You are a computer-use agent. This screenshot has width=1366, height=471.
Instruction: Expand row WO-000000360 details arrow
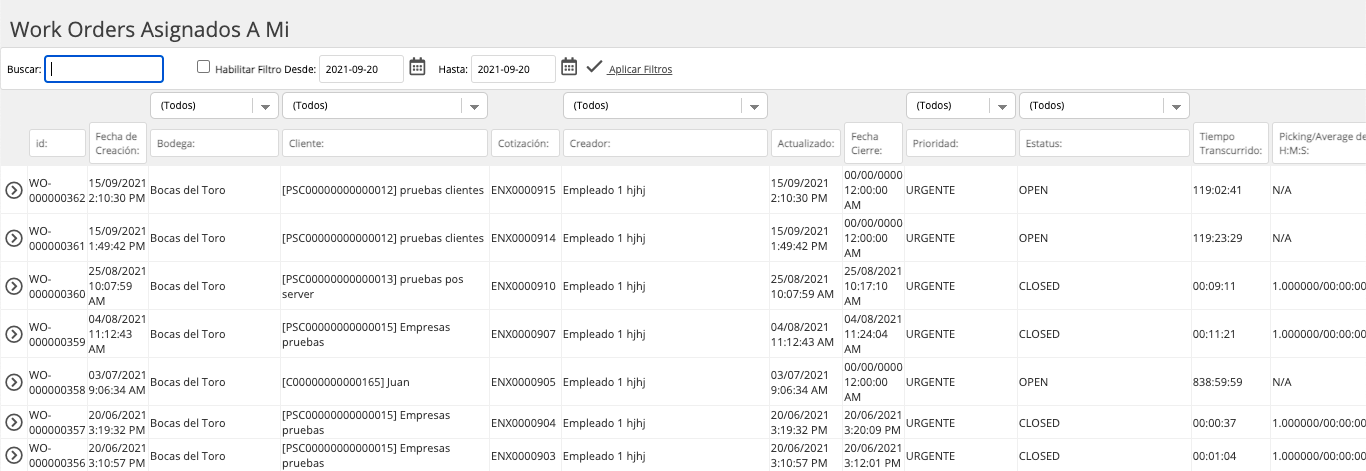[x=14, y=286]
